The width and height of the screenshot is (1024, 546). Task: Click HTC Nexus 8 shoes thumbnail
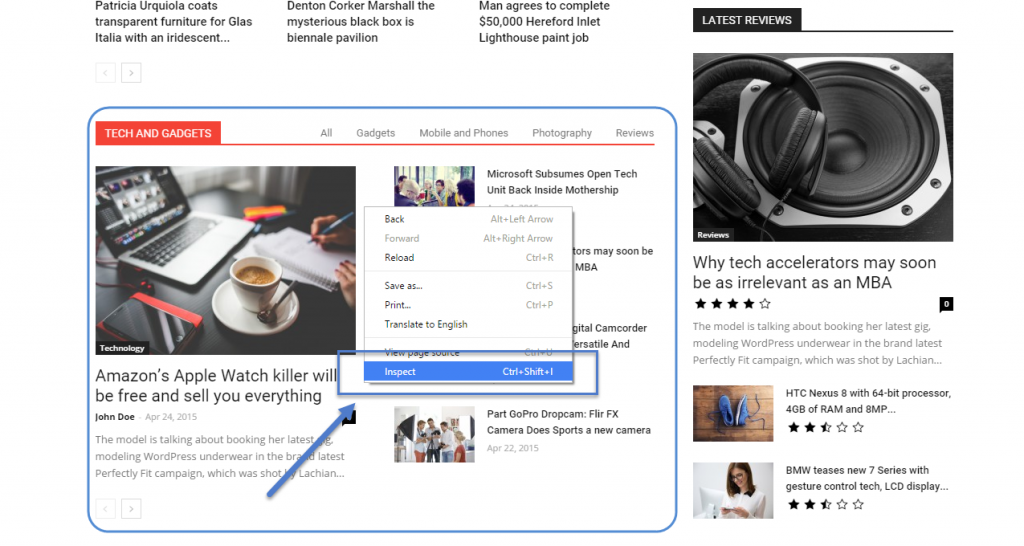pyautogui.click(x=733, y=413)
